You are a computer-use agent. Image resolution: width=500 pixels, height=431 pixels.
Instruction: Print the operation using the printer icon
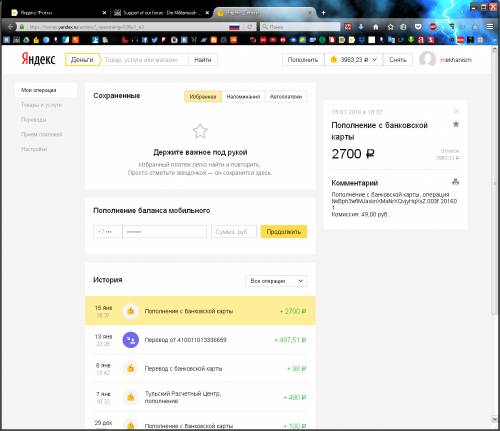455,182
